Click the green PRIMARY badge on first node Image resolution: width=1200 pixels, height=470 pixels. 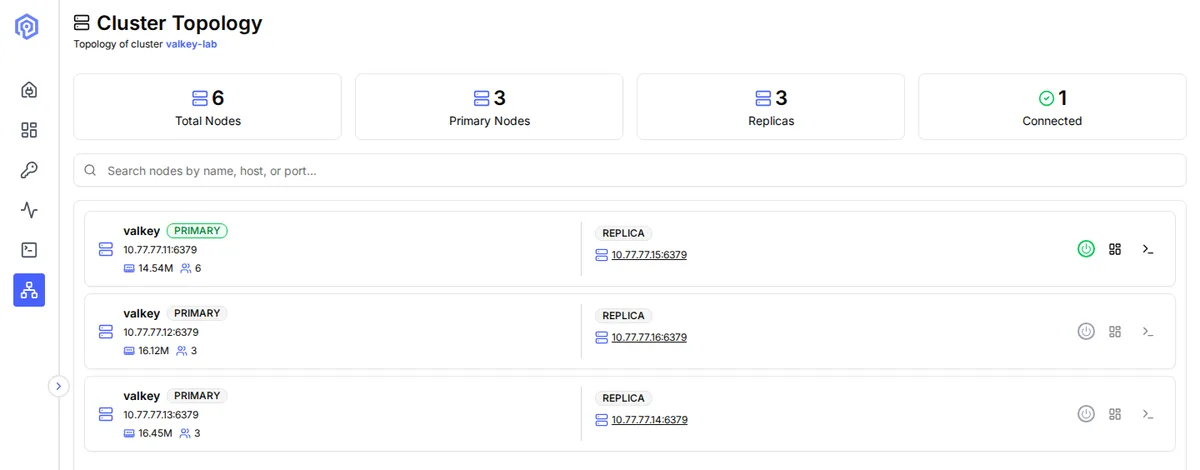click(x=197, y=230)
